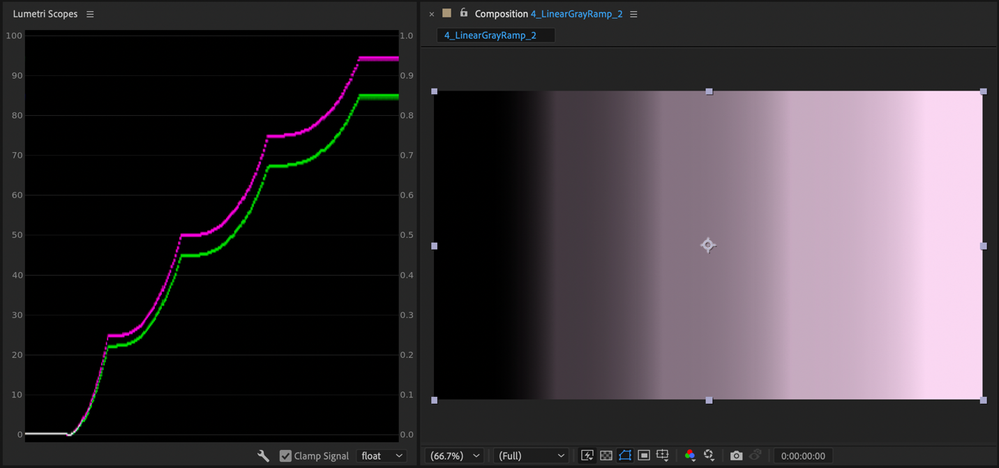Take a snapshot with camera icon
The image size is (999, 468).
tap(737, 456)
